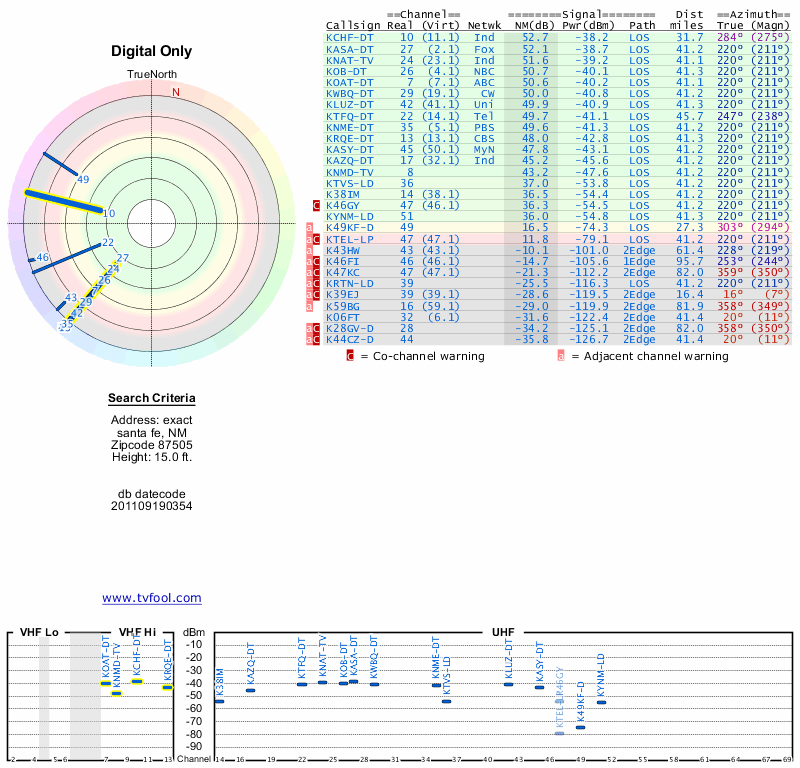Click the co-channel warning icon beside K46GY
The image size is (800, 768).
[317, 205]
